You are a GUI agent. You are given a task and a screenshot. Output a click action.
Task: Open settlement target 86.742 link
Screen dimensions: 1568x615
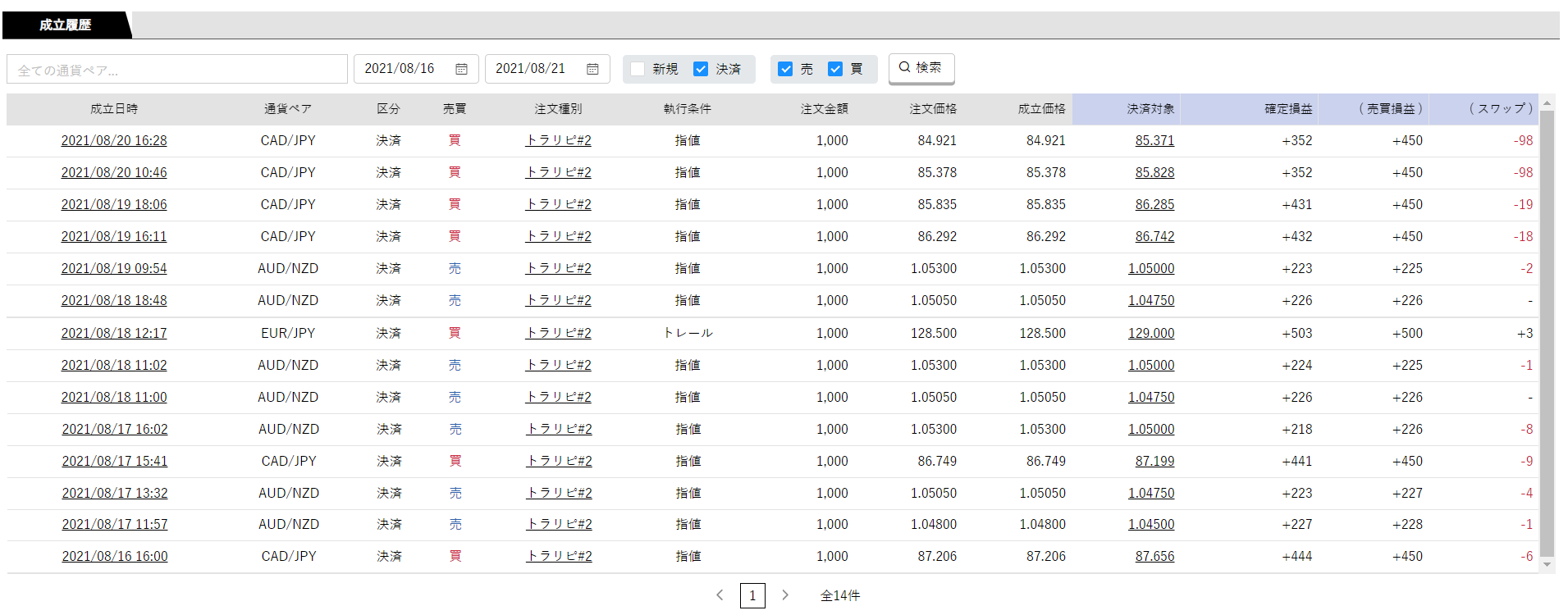click(x=1154, y=236)
